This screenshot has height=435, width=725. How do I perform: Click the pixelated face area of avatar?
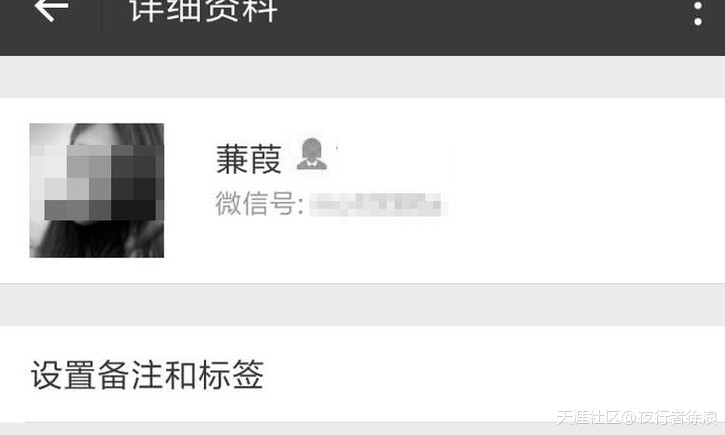(103, 182)
